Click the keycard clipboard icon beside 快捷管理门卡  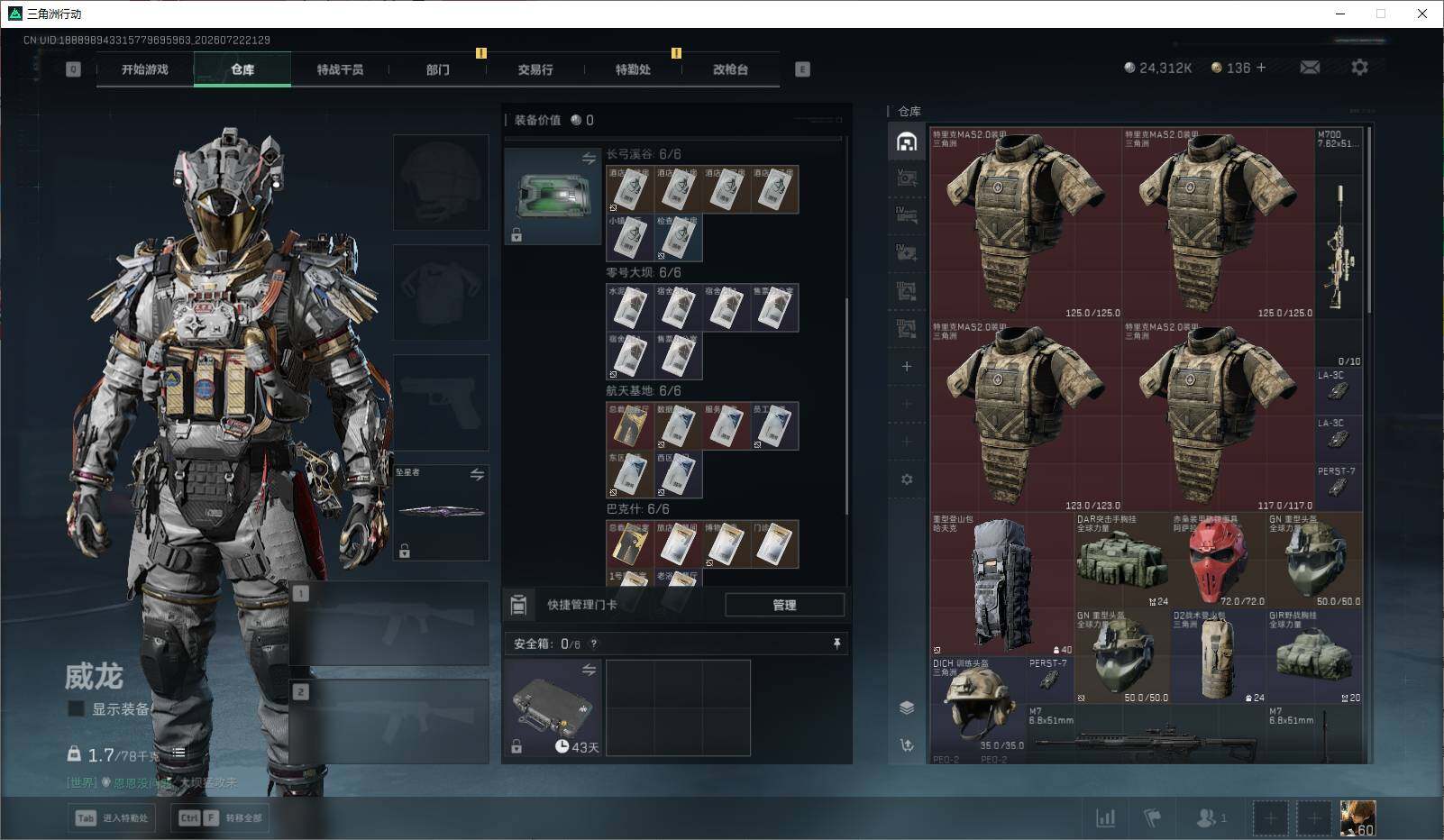click(518, 605)
